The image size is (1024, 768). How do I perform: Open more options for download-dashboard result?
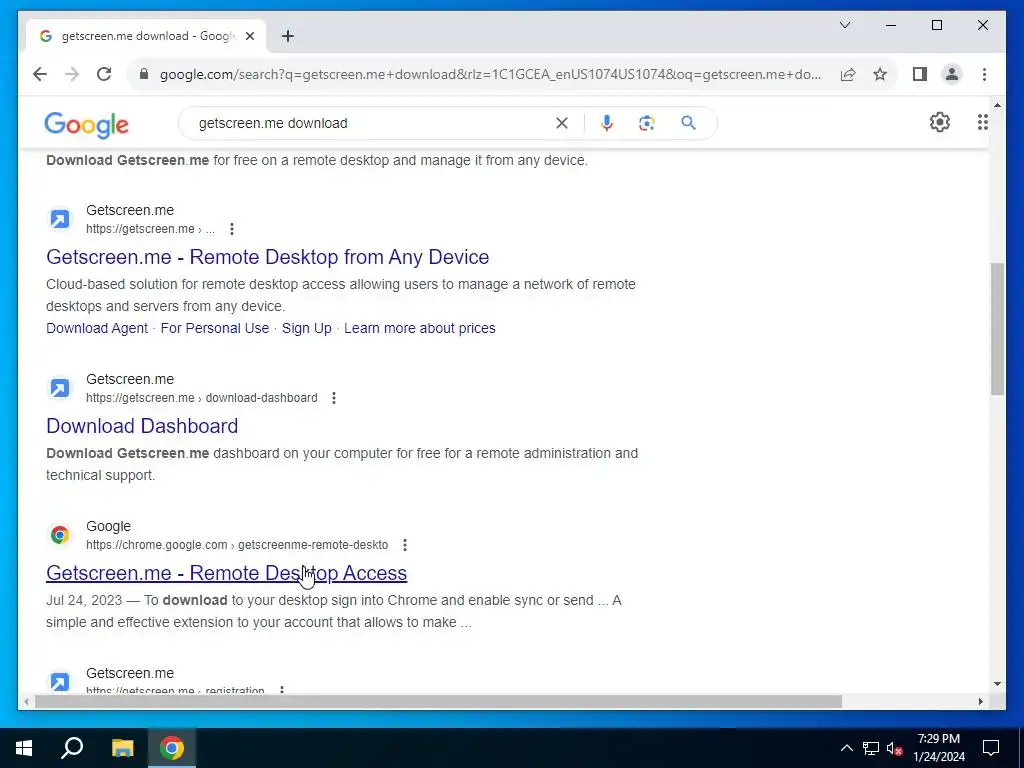coord(334,398)
